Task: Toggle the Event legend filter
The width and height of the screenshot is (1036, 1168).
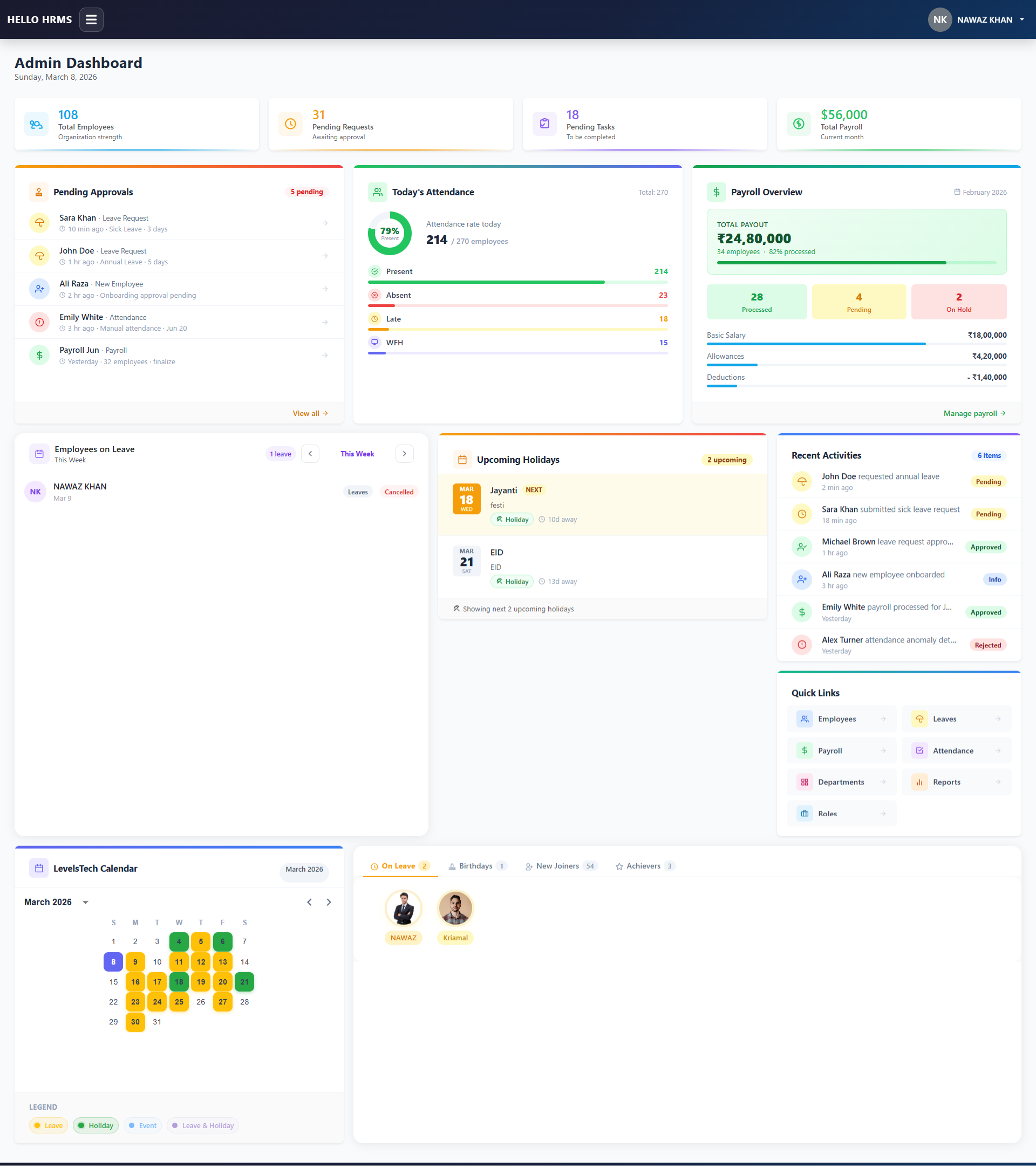Action: [143, 1126]
